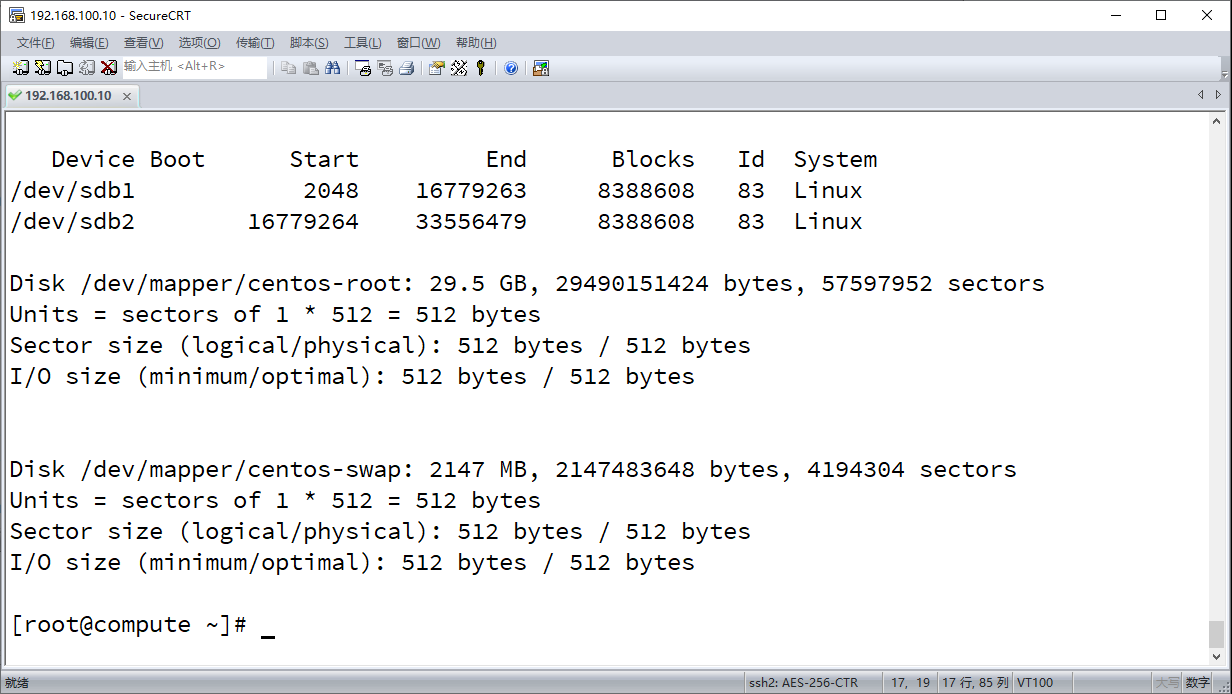The height and width of the screenshot is (694, 1232).
Task: Open Help with the blue question icon
Action: 511,68
